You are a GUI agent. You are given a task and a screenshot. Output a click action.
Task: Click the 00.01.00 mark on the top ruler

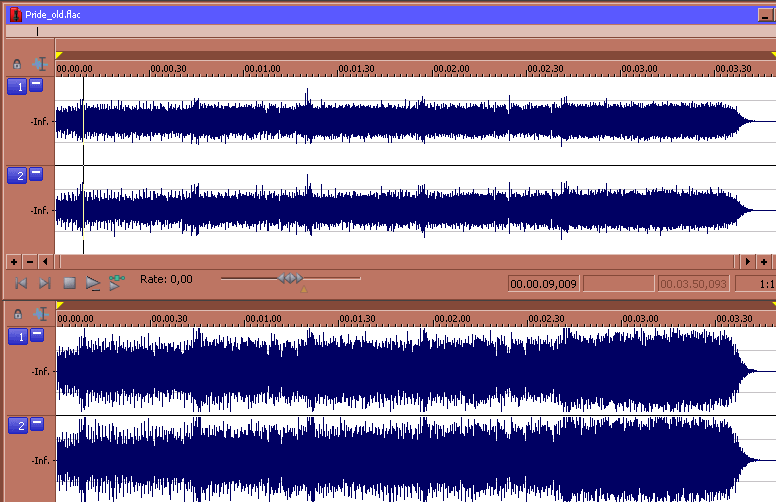click(262, 68)
